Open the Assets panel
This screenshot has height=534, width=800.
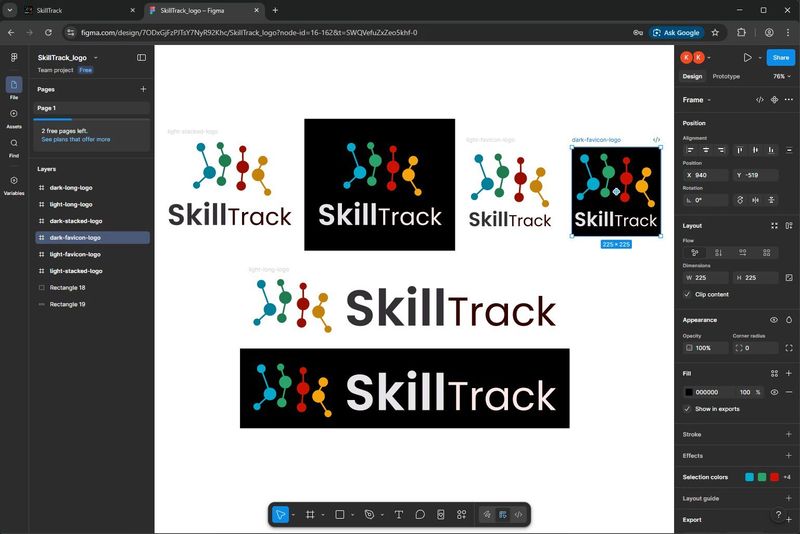pyautogui.click(x=14, y=118)
